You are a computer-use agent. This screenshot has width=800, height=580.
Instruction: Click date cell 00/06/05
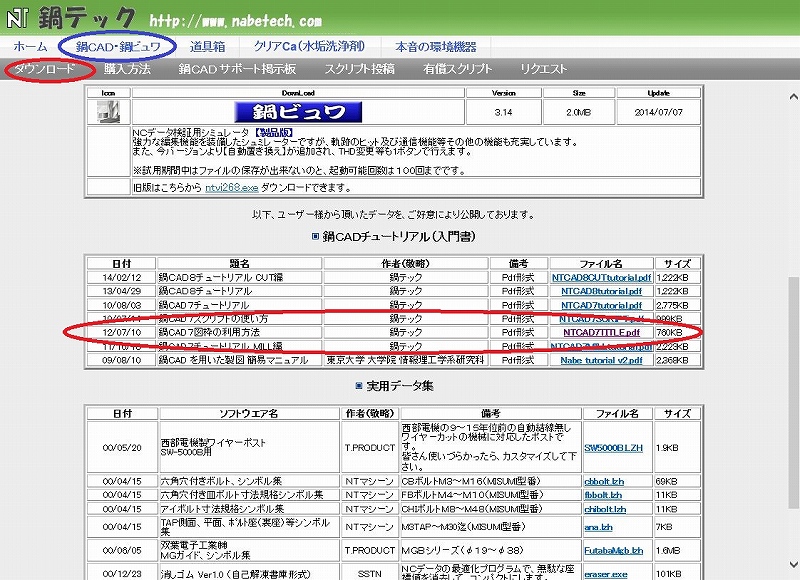click(x=122, y=551)
